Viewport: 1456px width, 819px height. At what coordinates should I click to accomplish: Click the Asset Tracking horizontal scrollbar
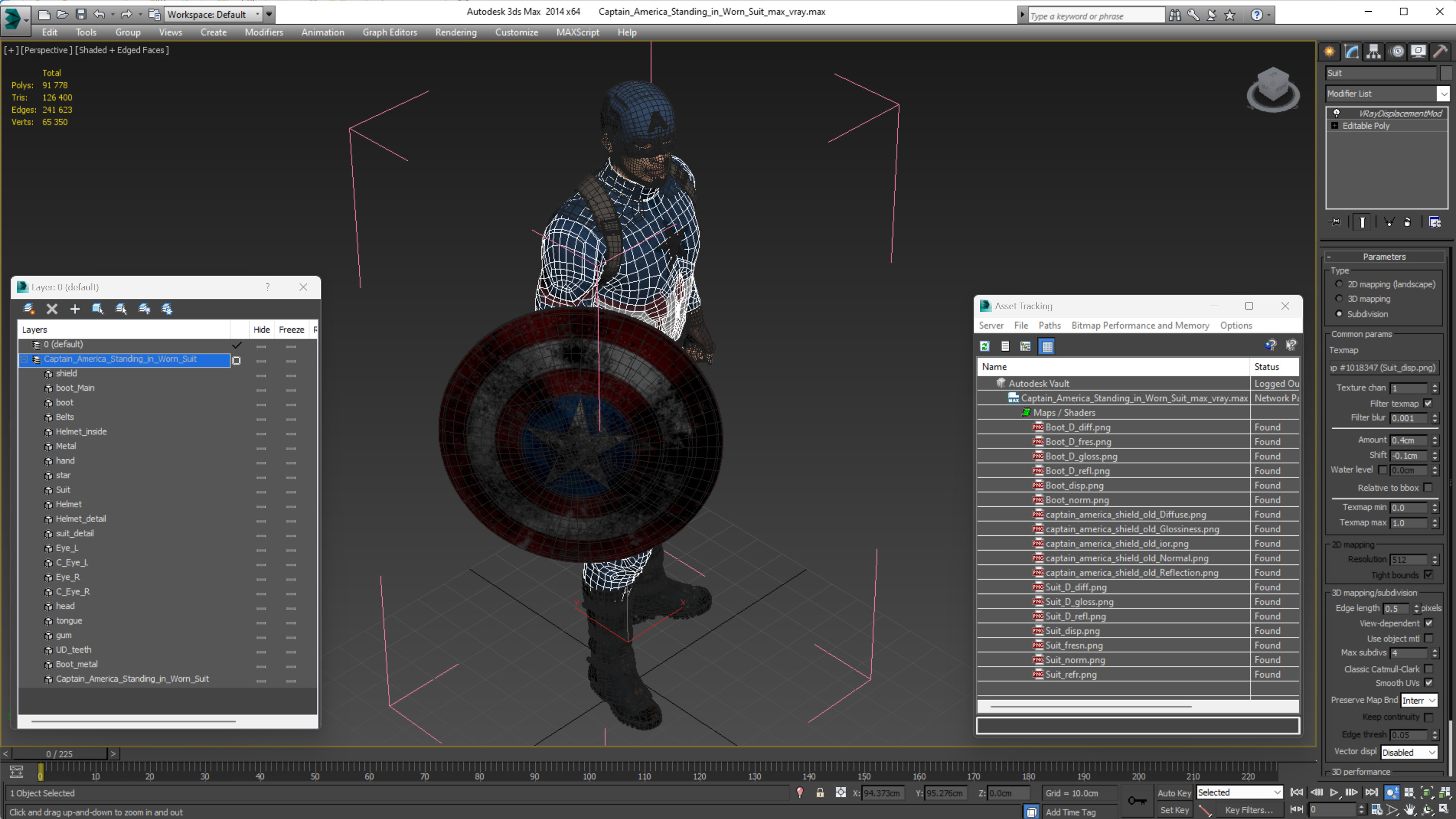tap(1090, 706)
